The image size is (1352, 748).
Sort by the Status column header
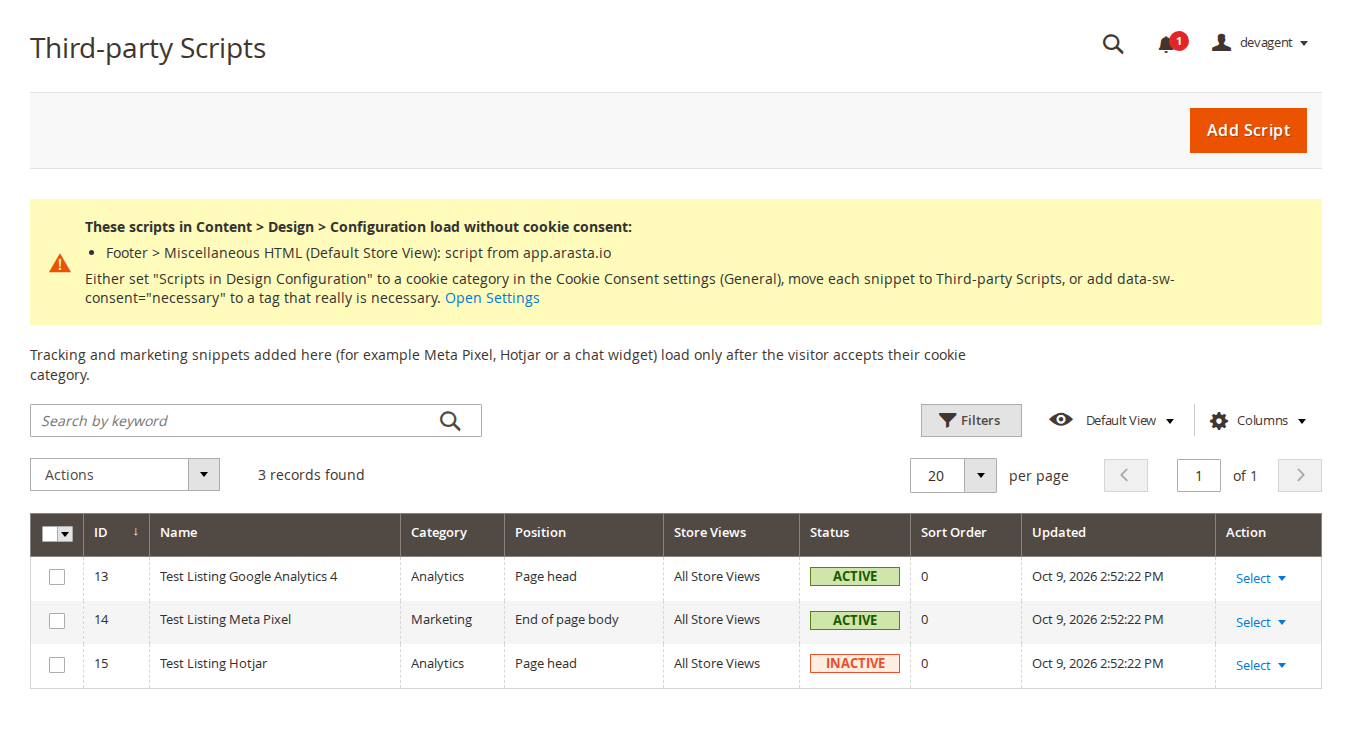(854, 533)
